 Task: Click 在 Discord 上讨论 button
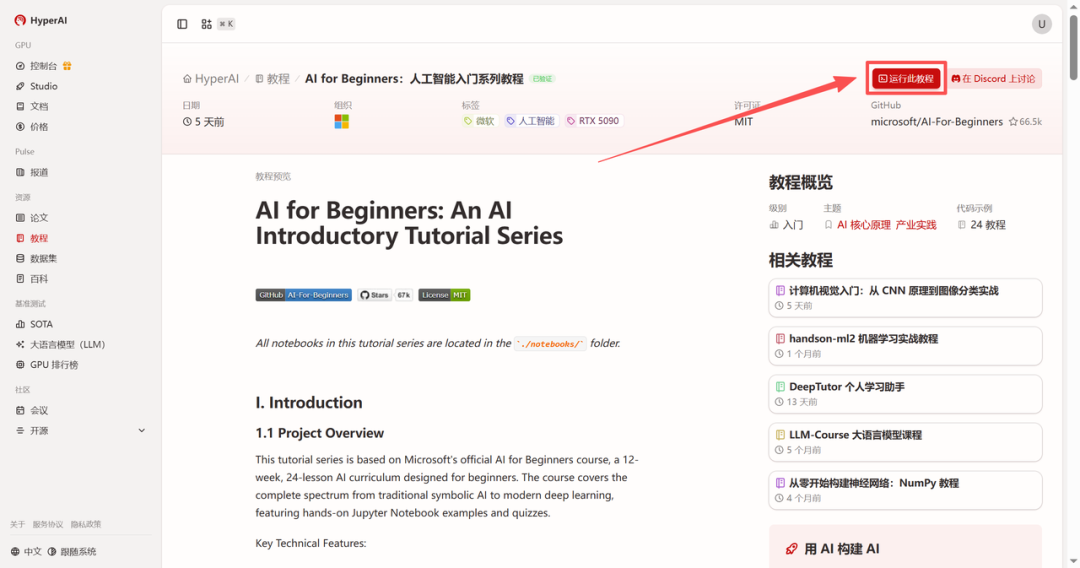click(x=993, y=78)
